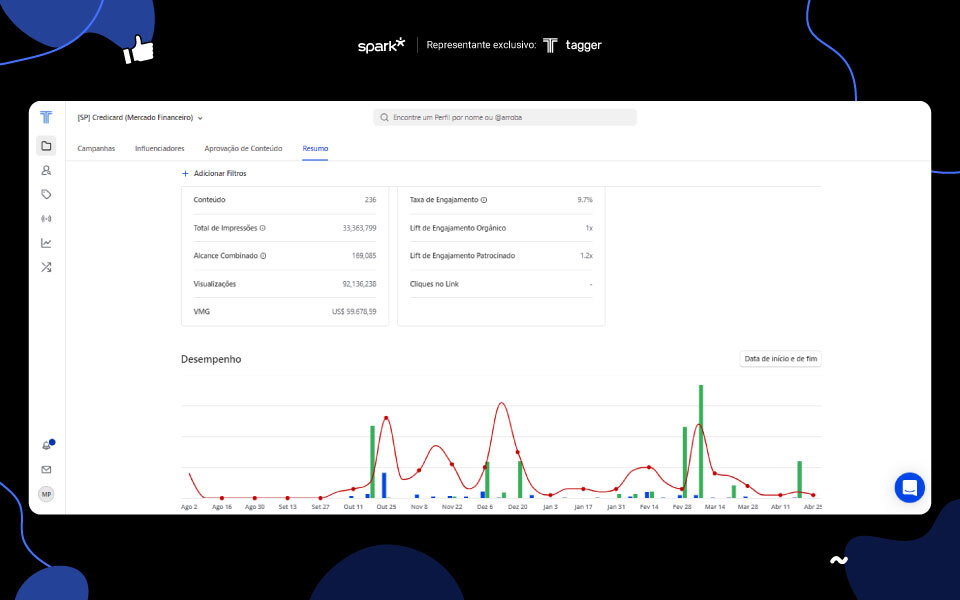Show info for Taxa de Engajamento
The width and height of the screenshot is (960, 600).
tap(484, 200)
